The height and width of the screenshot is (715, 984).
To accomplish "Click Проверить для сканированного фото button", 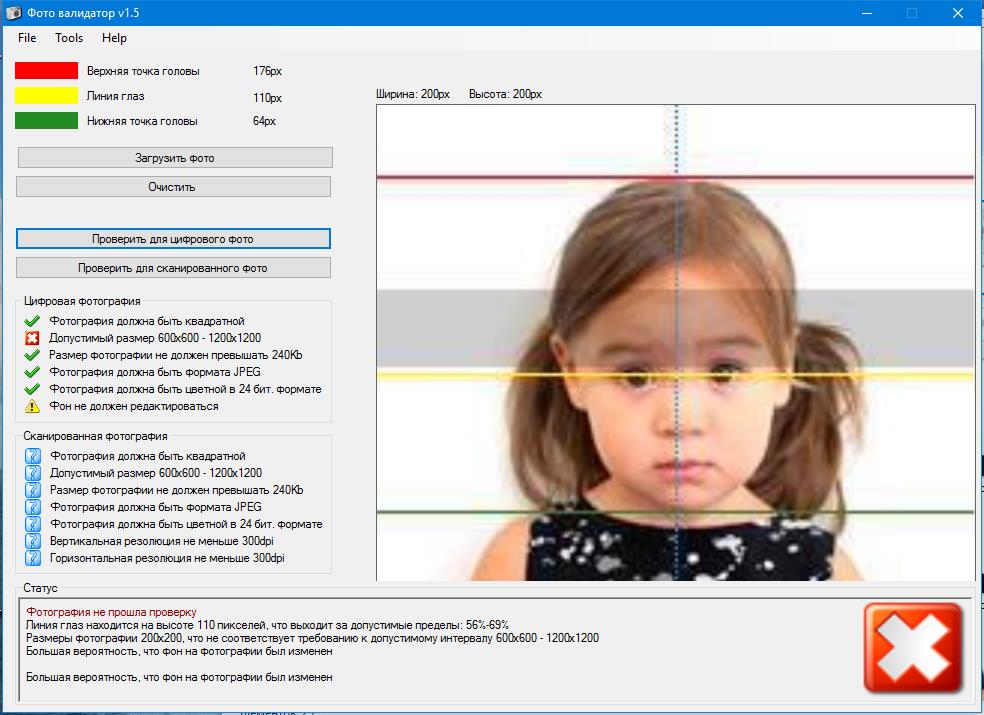I will point(173,267).
